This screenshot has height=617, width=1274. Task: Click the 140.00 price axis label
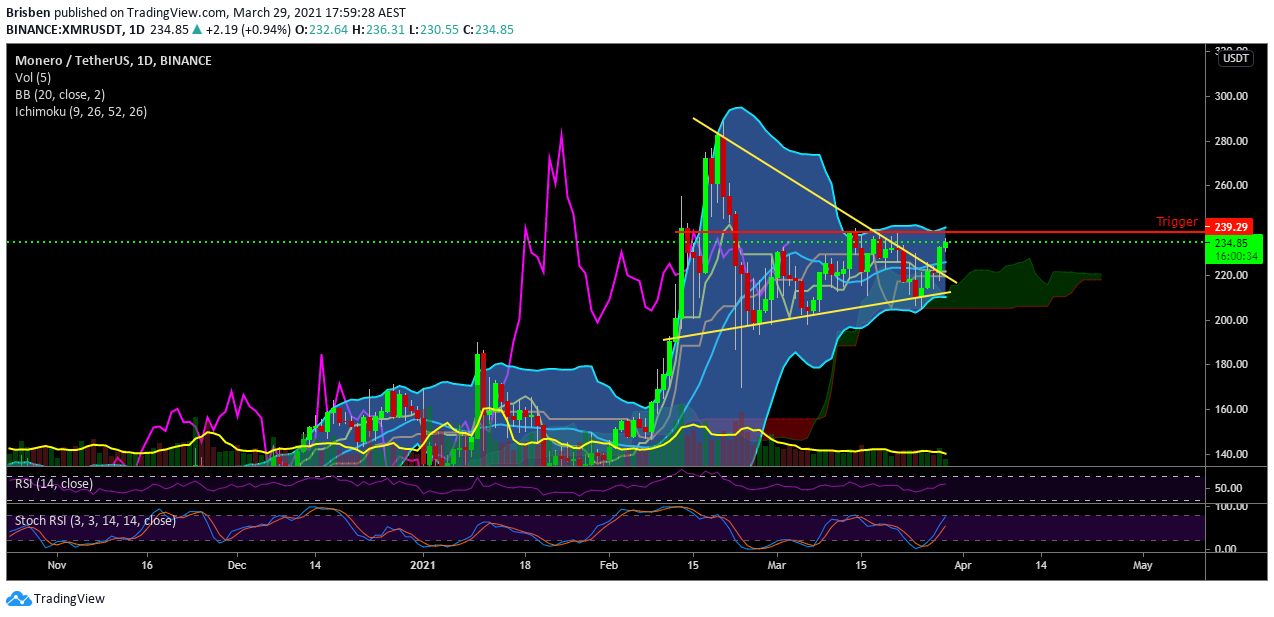click(x=1230, y=454)
